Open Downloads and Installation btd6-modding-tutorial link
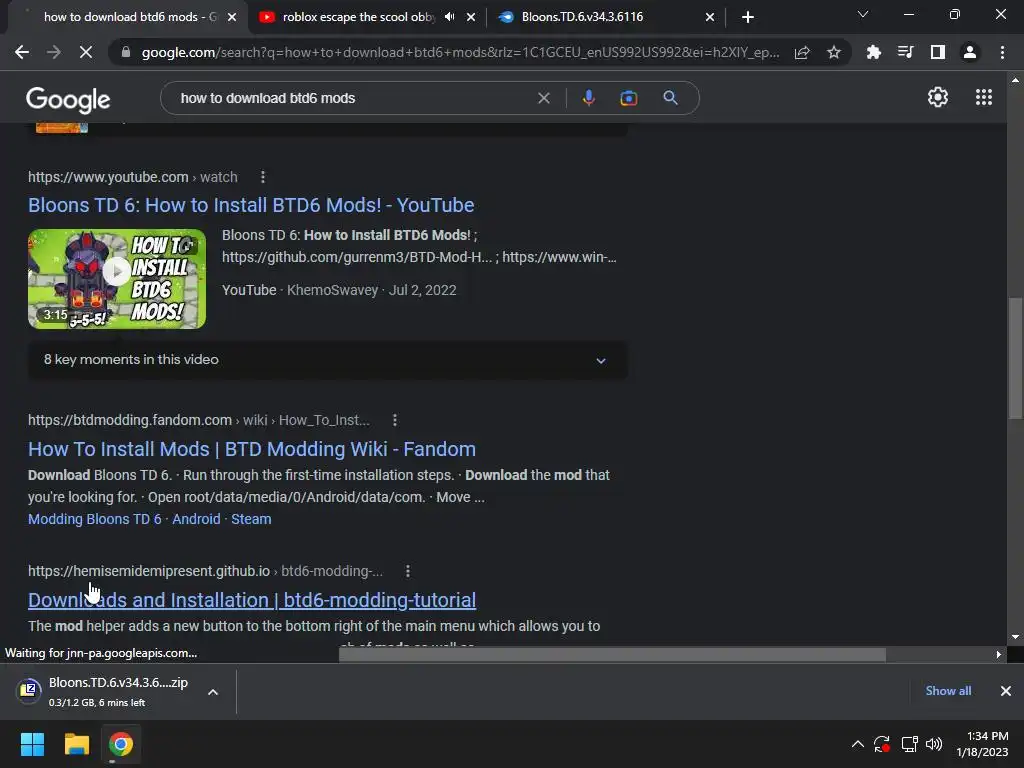Screen dimensions: 1024x768 tap(251, 600)
